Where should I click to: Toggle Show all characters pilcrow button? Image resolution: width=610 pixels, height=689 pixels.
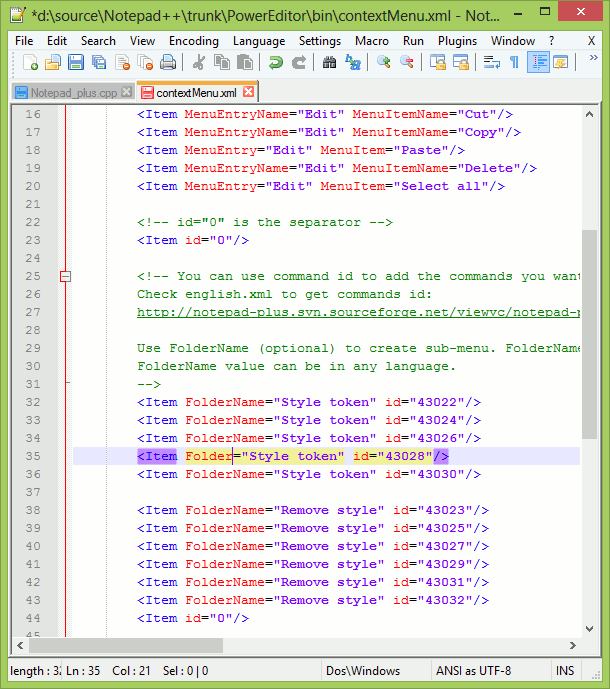pos(514,62)
